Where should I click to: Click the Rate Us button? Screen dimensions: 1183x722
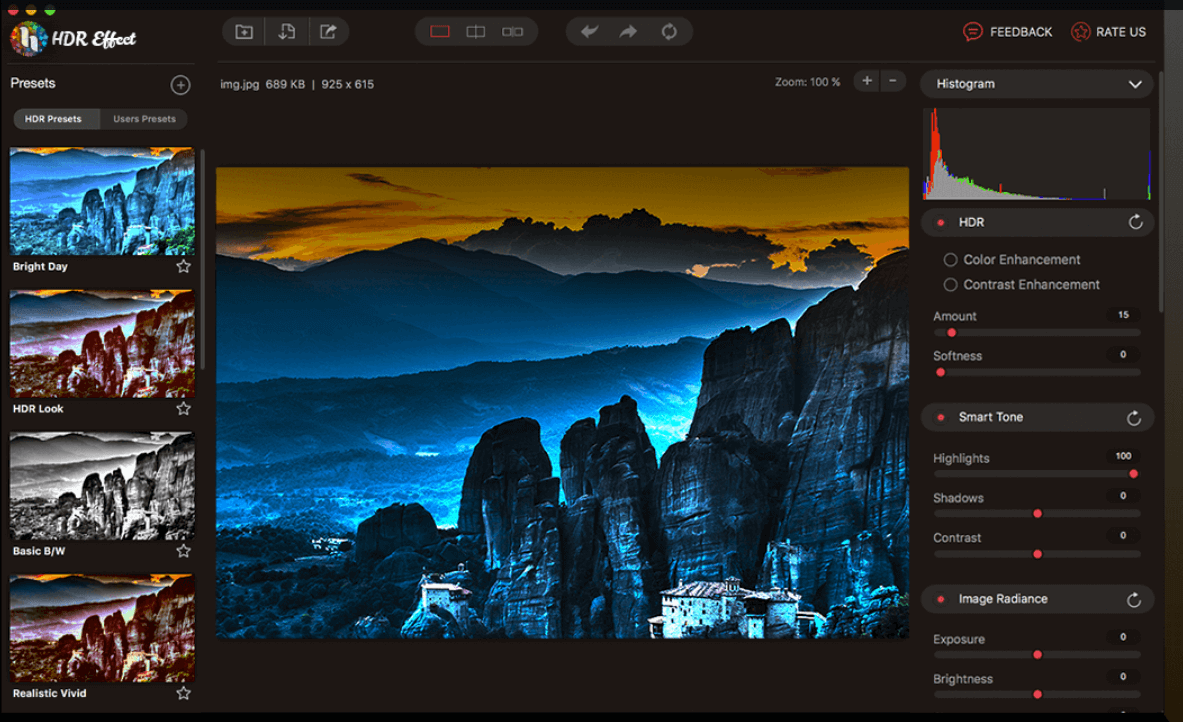coord(1108,31)
